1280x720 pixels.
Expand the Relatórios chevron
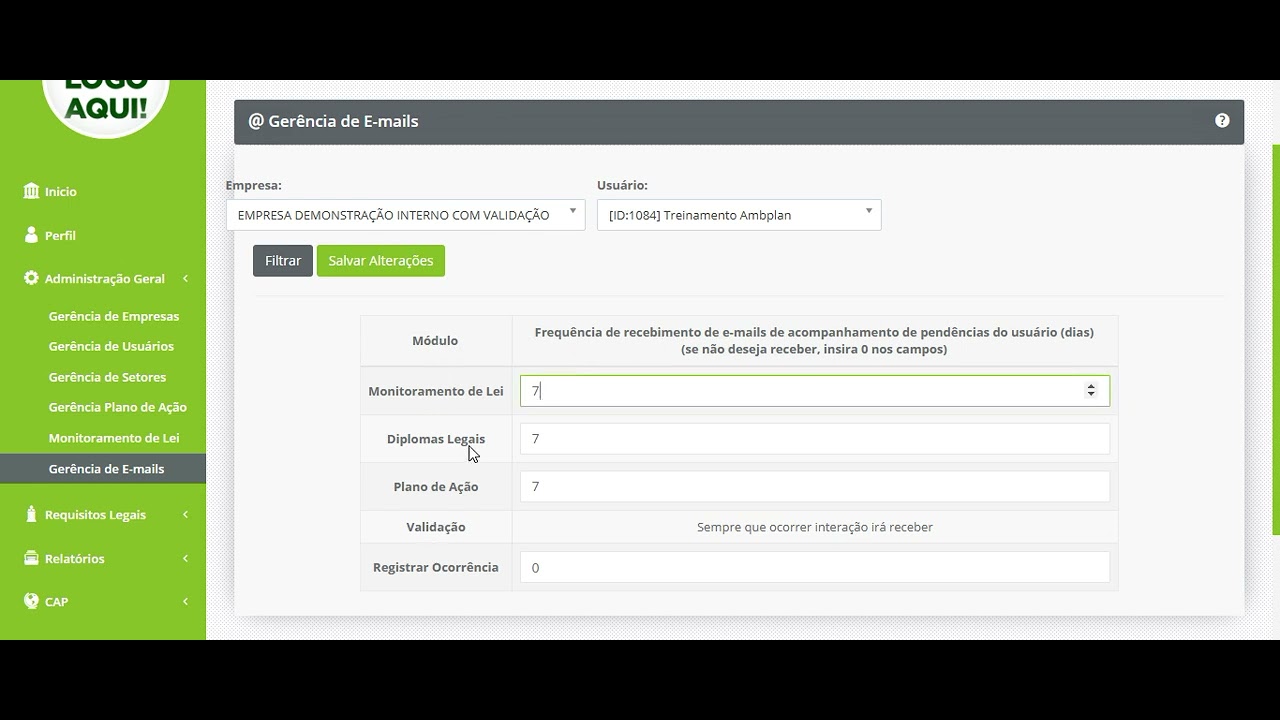(185, 559)
